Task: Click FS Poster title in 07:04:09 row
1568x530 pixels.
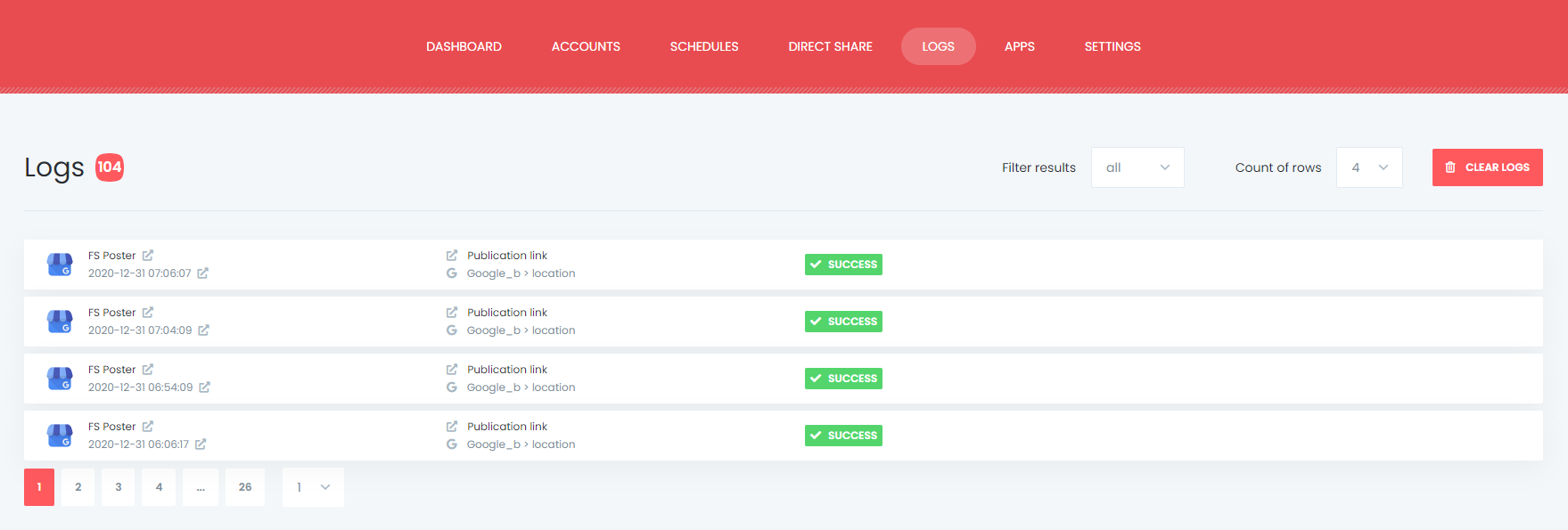Action: 112,313
